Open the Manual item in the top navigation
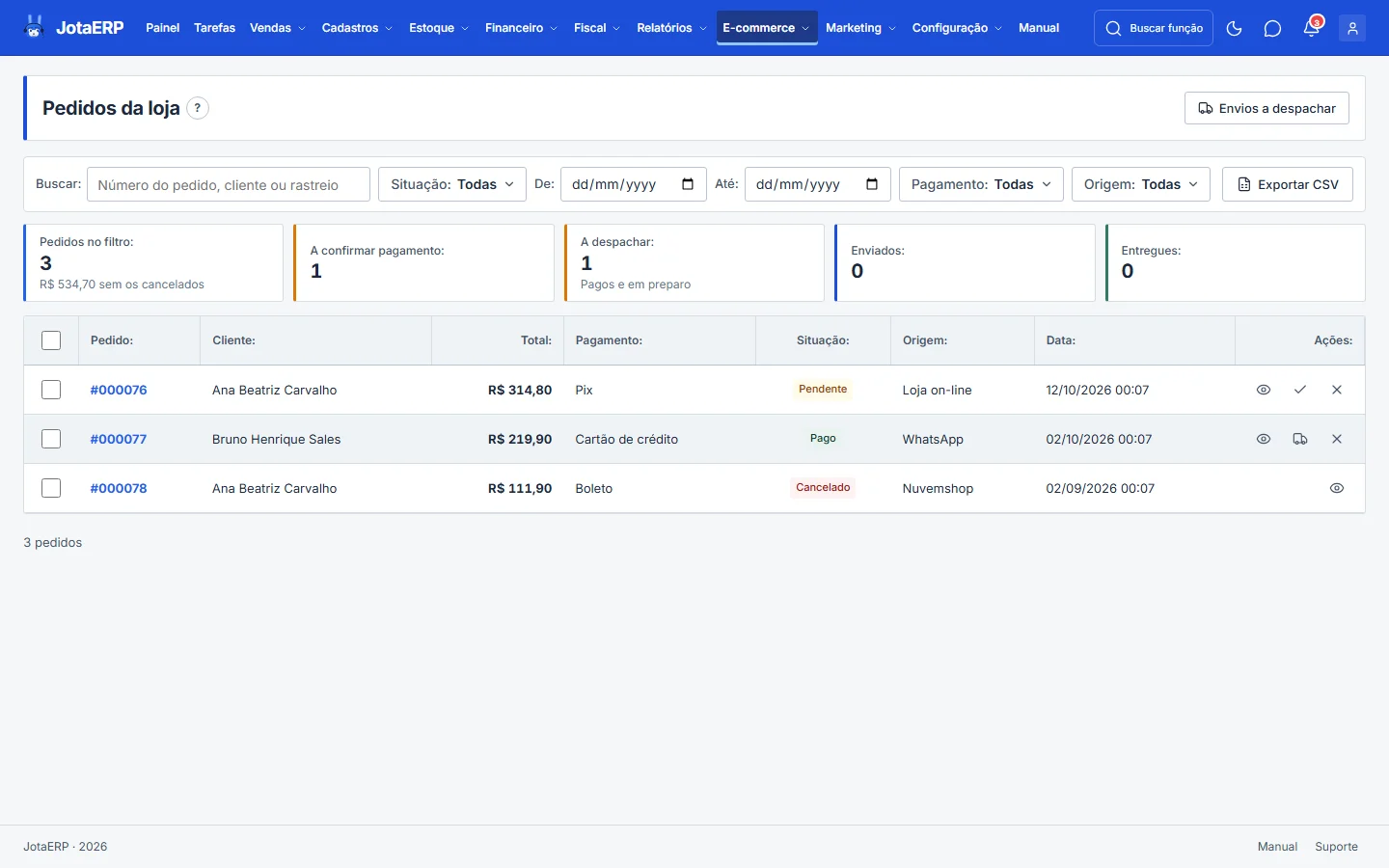Screen dimensions: 1389x868 coord(1039,28)
